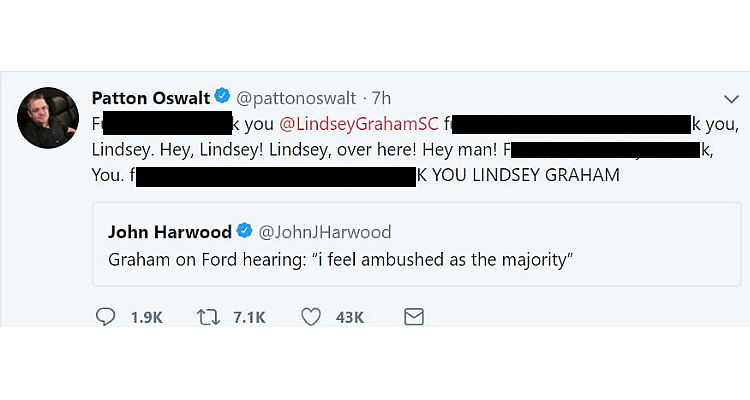This screenshot has width=750, height=400.
Task: Click the reply speech bubble icon
Action: tap(106, 317)
